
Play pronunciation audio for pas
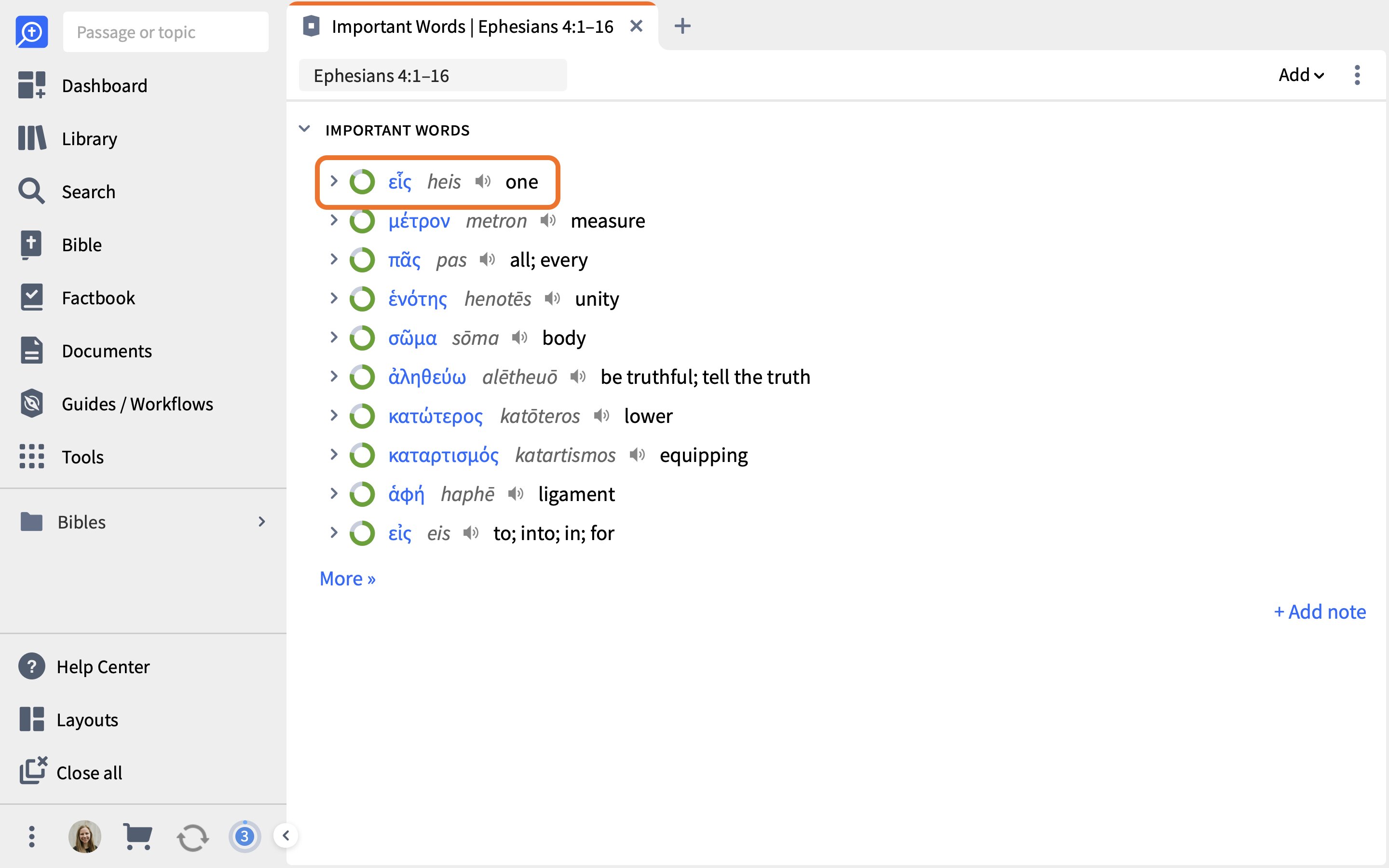point(487,259)
